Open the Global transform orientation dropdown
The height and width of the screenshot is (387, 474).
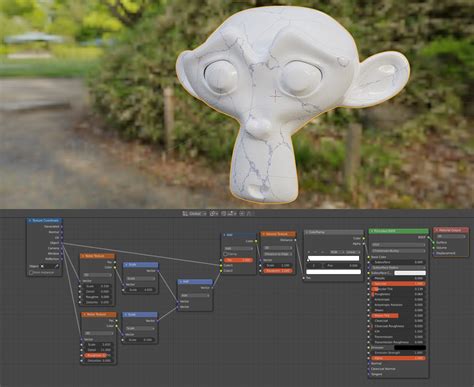[198, 213]
